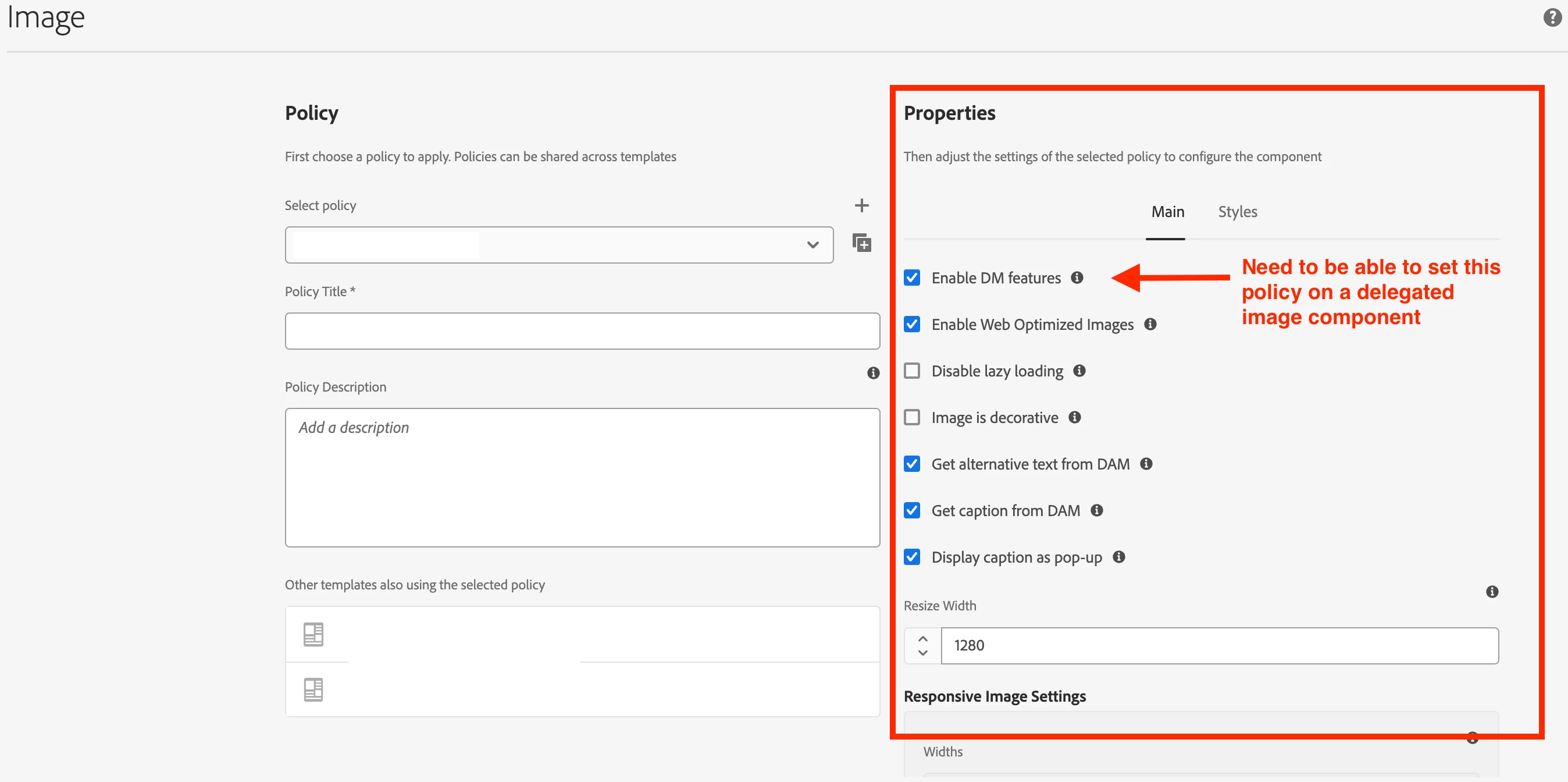Click info icon beside Disable lazy loading
Screen dimensions: 1568x782
pyautogui.click(x=1079, y=371)
